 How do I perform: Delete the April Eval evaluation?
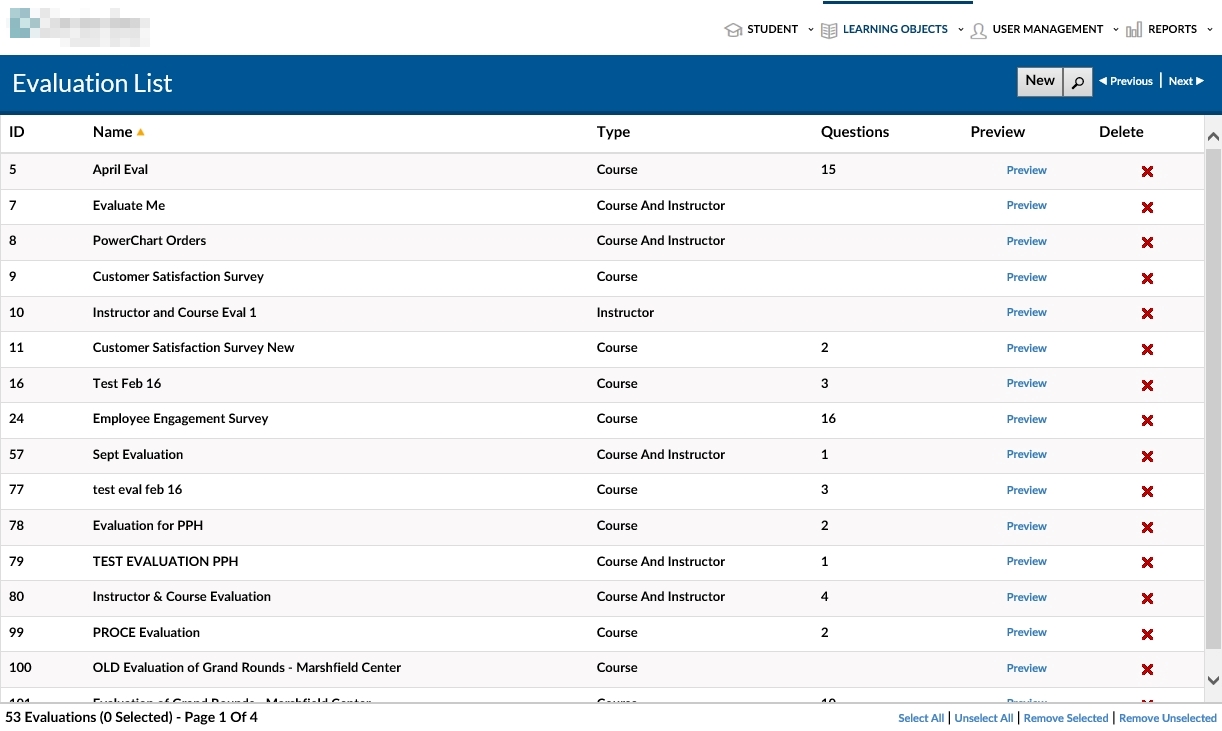tap(1147, 171)
